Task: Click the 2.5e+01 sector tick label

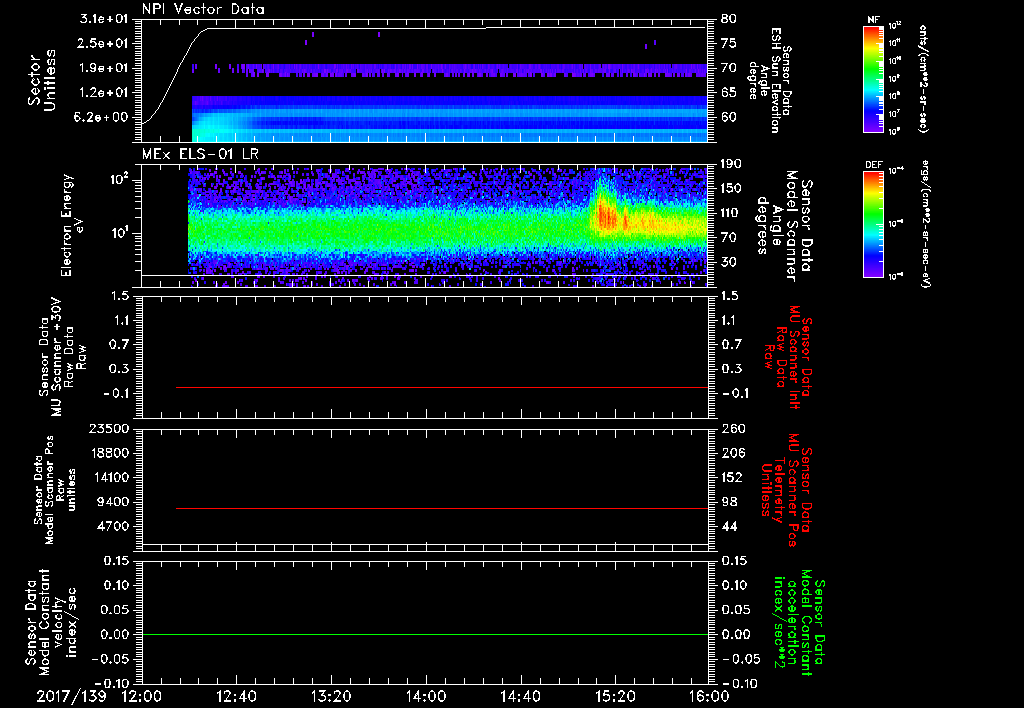Action: (104, 43)
